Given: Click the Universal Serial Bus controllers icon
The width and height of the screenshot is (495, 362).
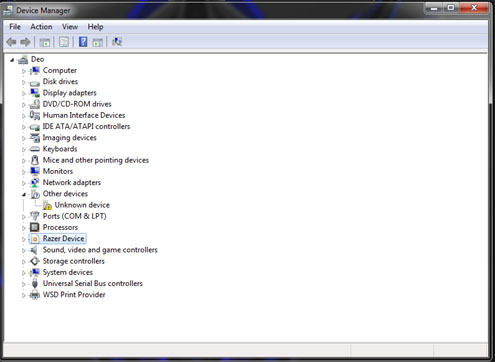Looking at the screenshot, I should [x=35, y=284].
